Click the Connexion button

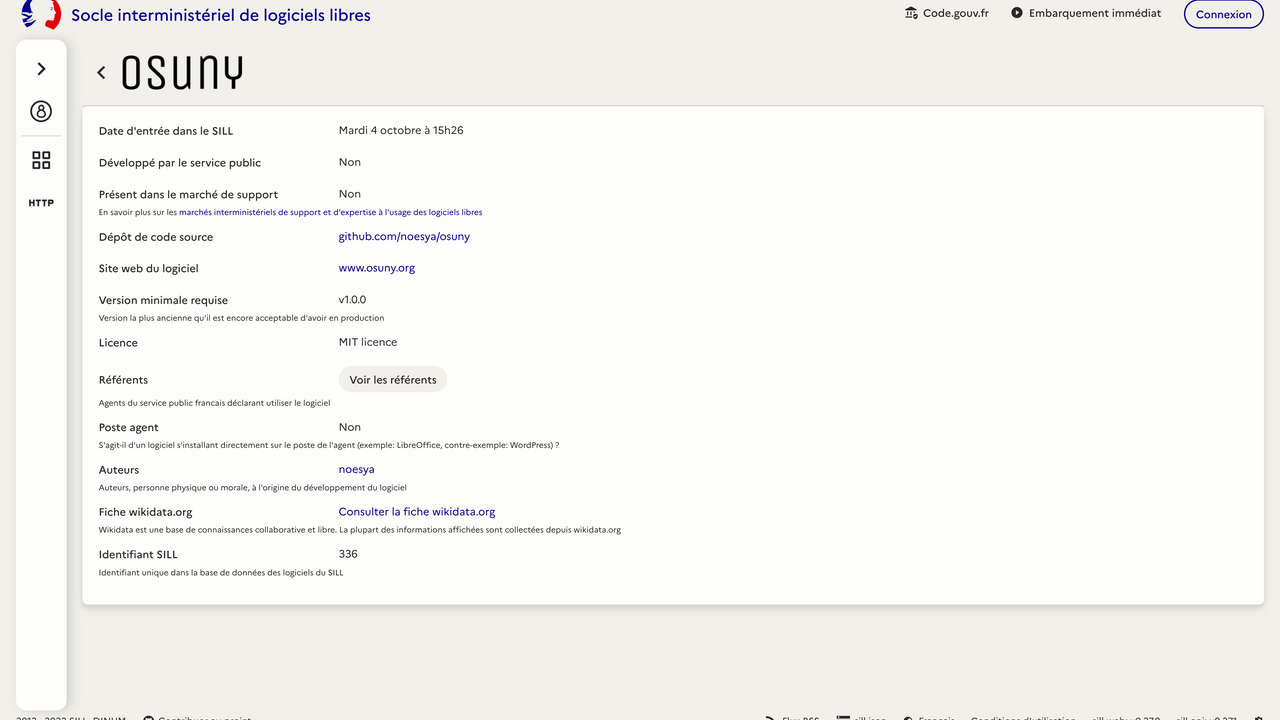click(1223, 14)
